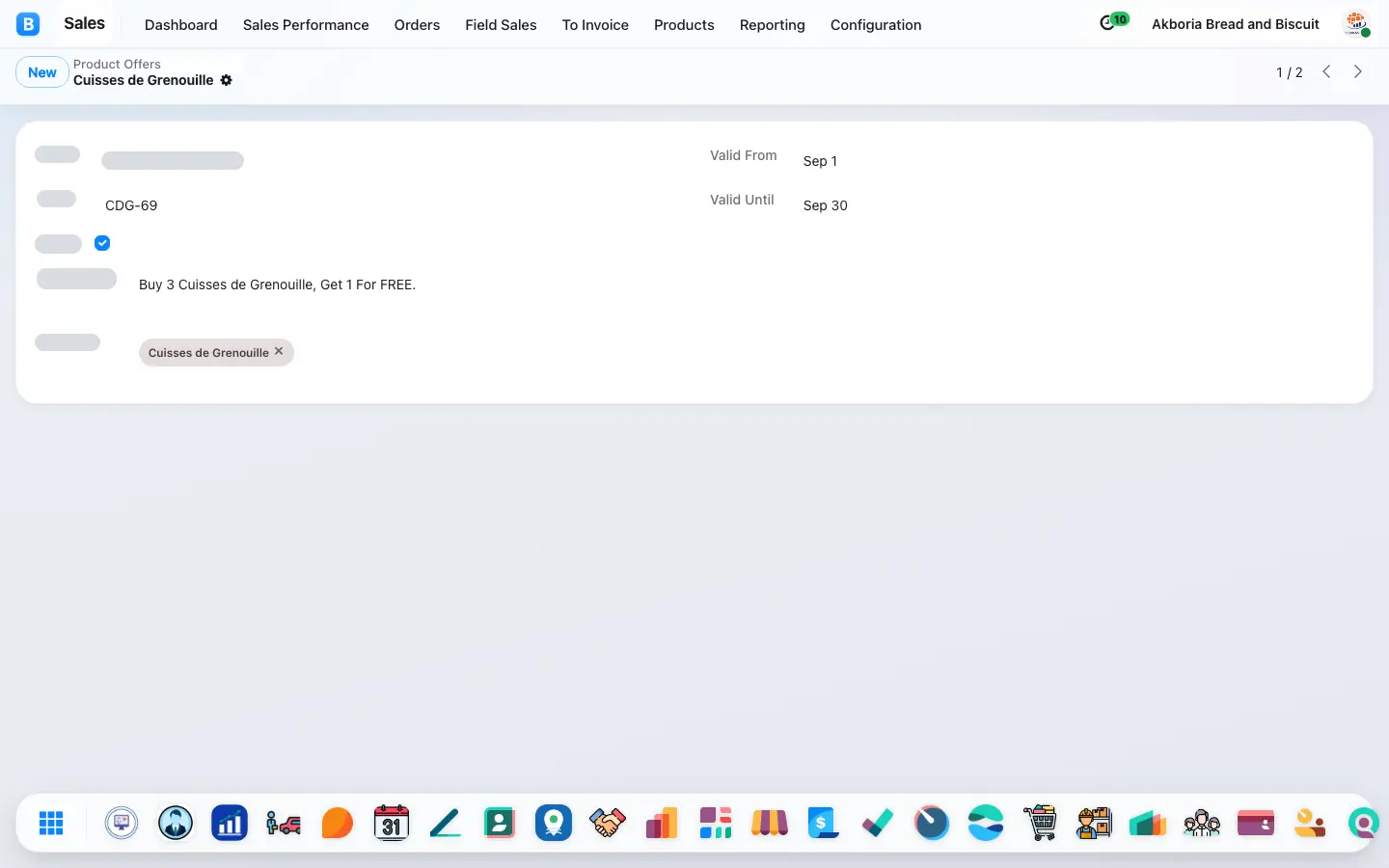Open the calendar app showing 31

point(392,823)
